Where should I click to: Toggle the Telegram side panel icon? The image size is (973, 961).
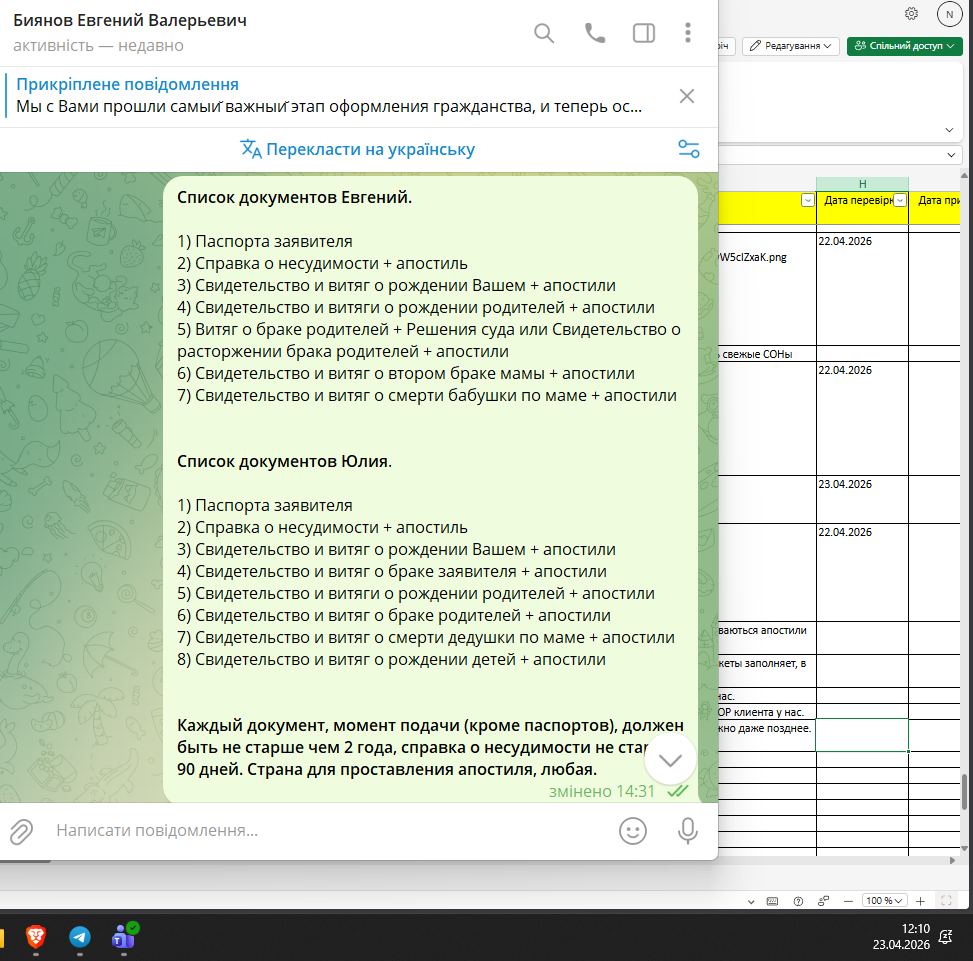(x=643, y=33)
